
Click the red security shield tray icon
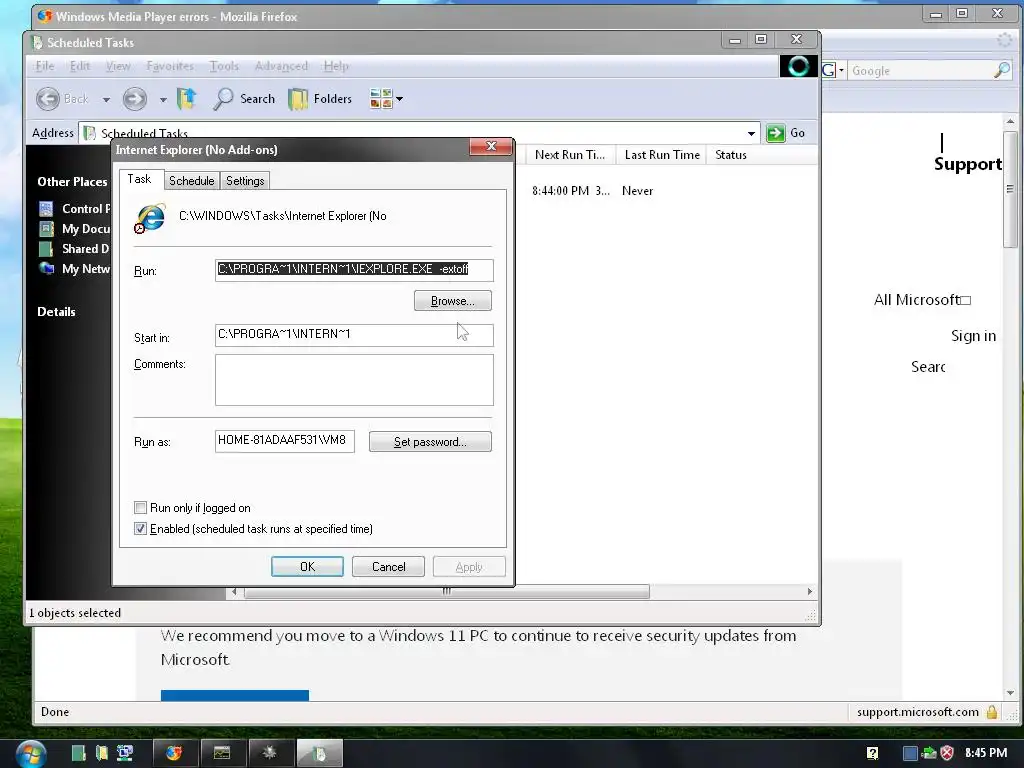(x=947, y=753)
